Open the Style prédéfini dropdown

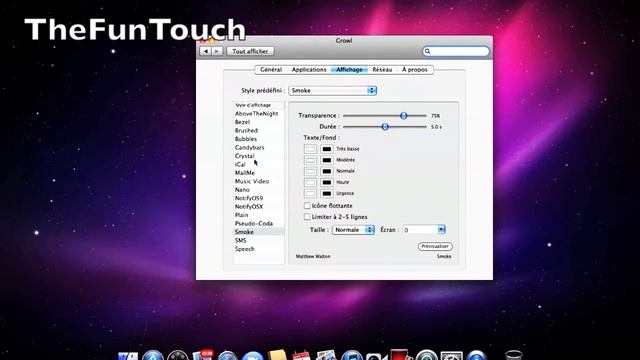click(333, 90)
